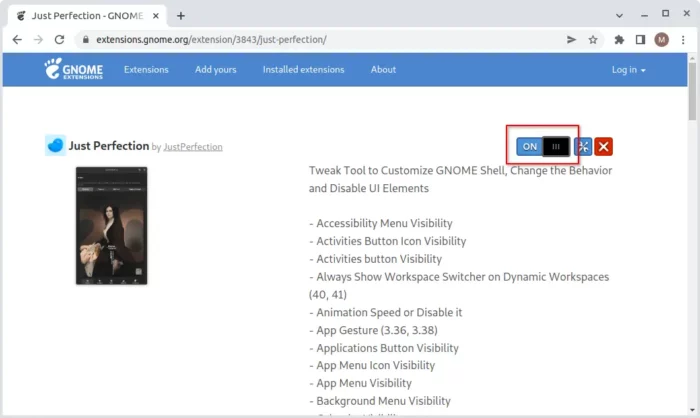Open the browser extensions puzzle icon
Image resolution: width=700 pixels, height=418 pixels.
click(x=619, y=40)
